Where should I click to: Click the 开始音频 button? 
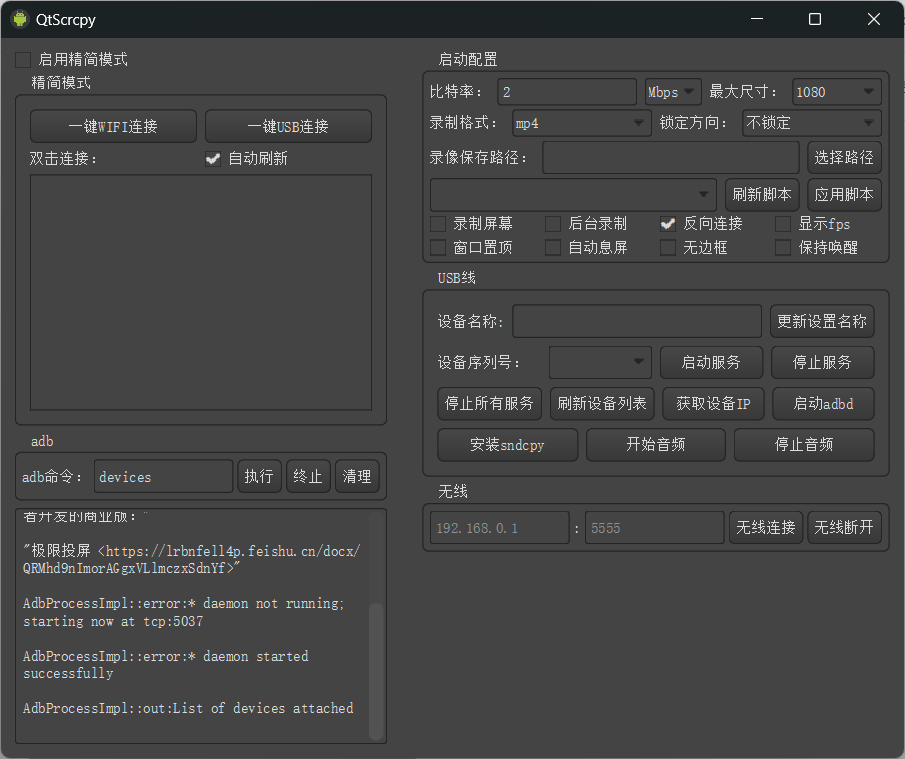(656, 444)
